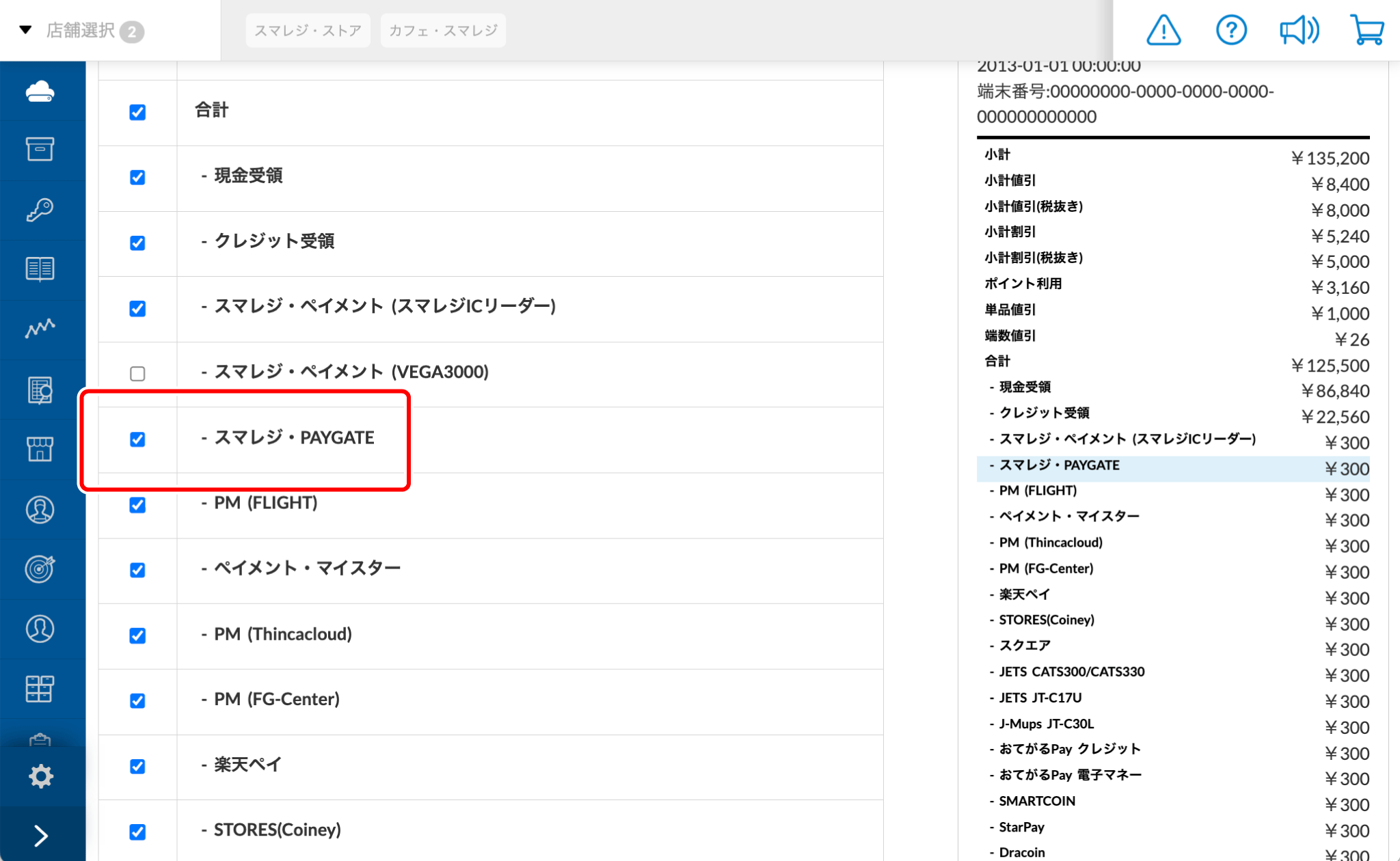
Task: Open the archive box sidebar icon
Action: pos(40,150)
